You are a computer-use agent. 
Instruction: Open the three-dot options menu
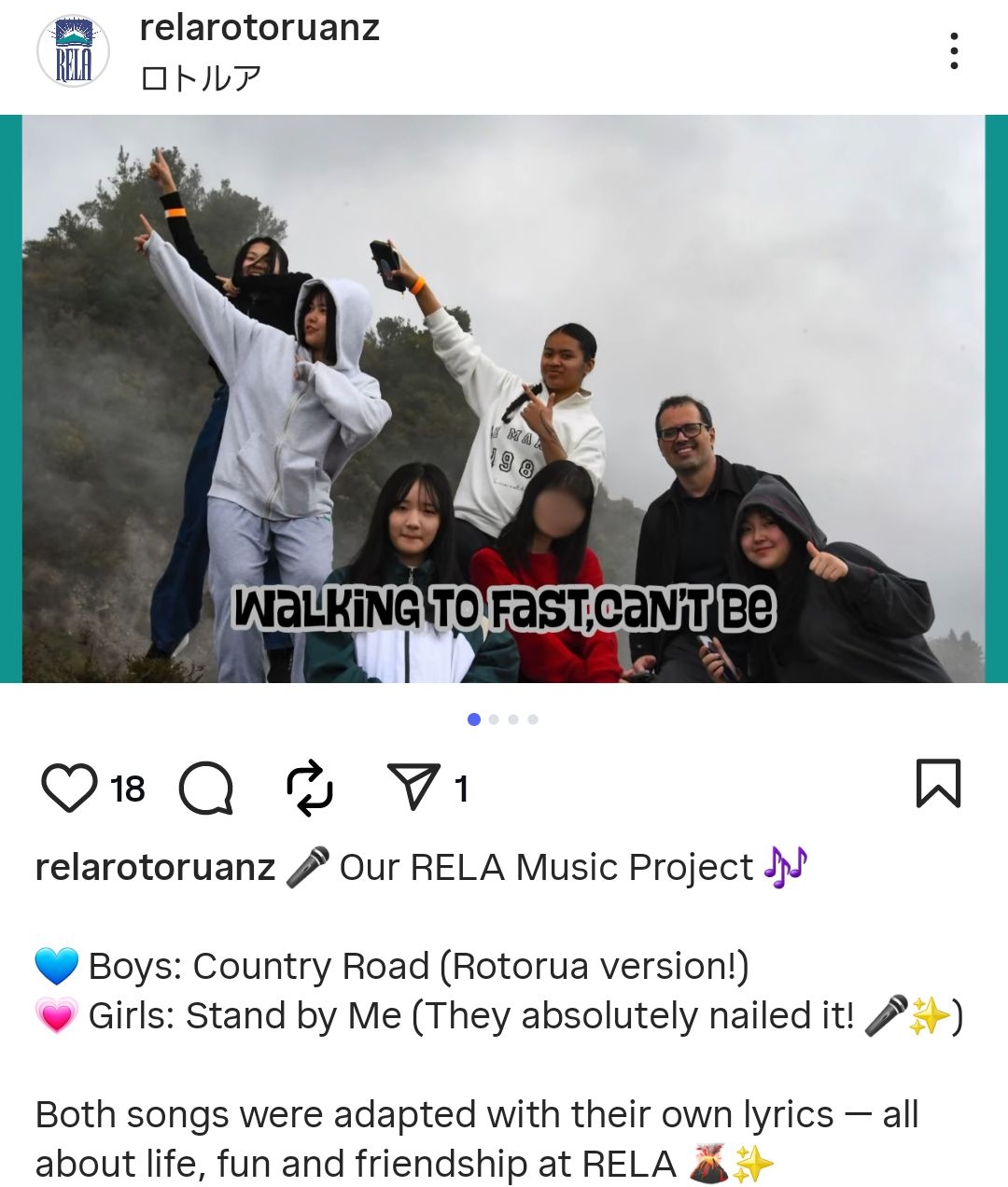pyautogui.click(x=954, y=51)
